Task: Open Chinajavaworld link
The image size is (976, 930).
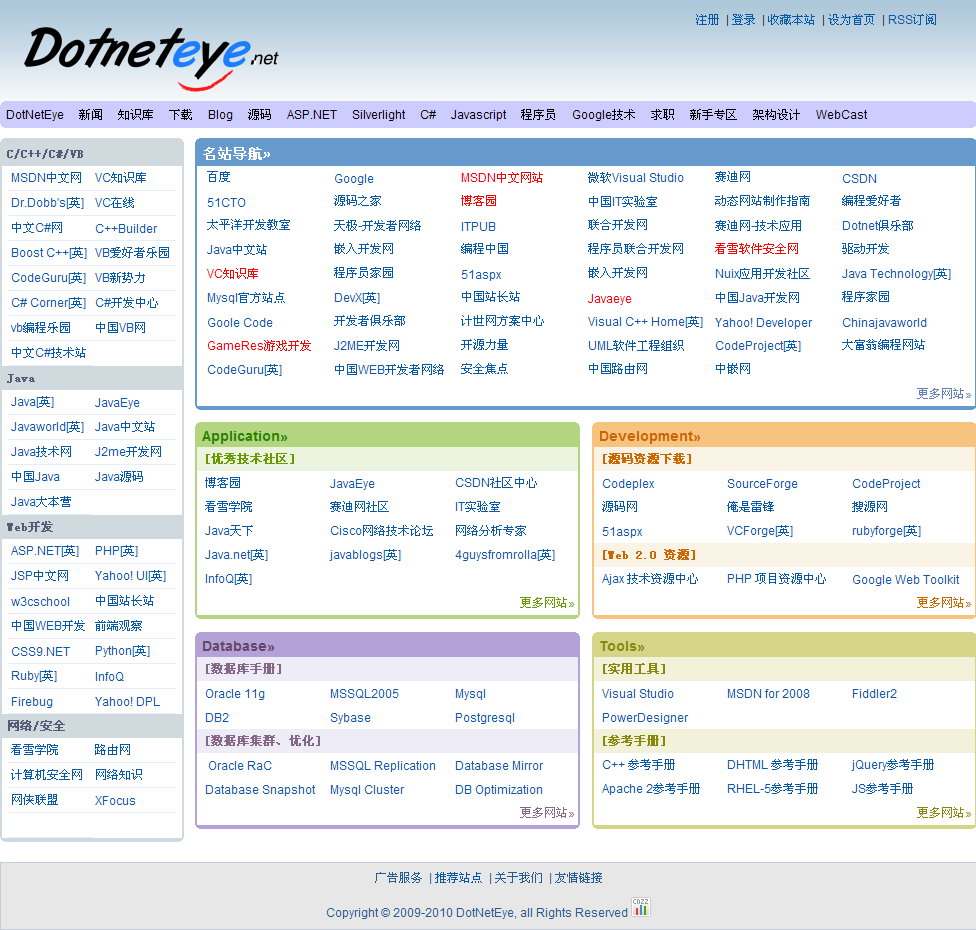Action: point(884,322)
